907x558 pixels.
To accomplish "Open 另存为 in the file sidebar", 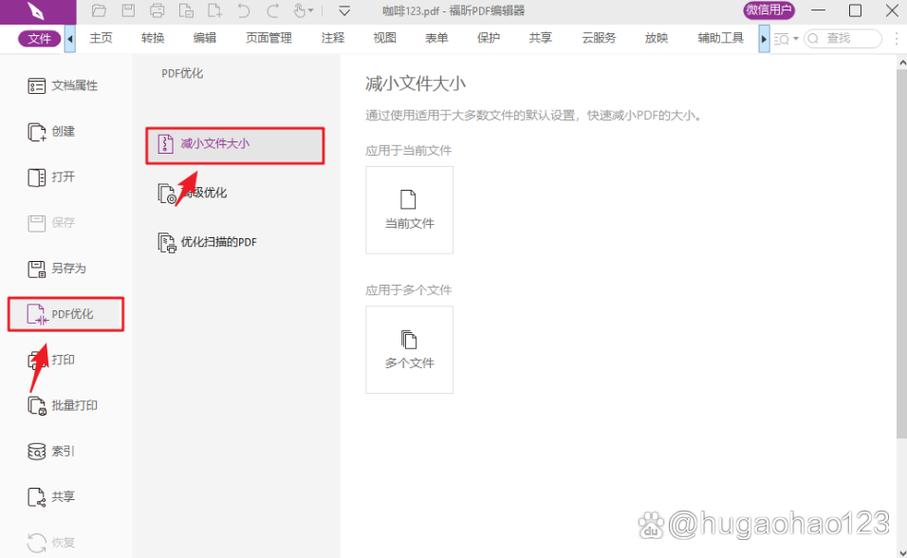I will pos(57,268).
